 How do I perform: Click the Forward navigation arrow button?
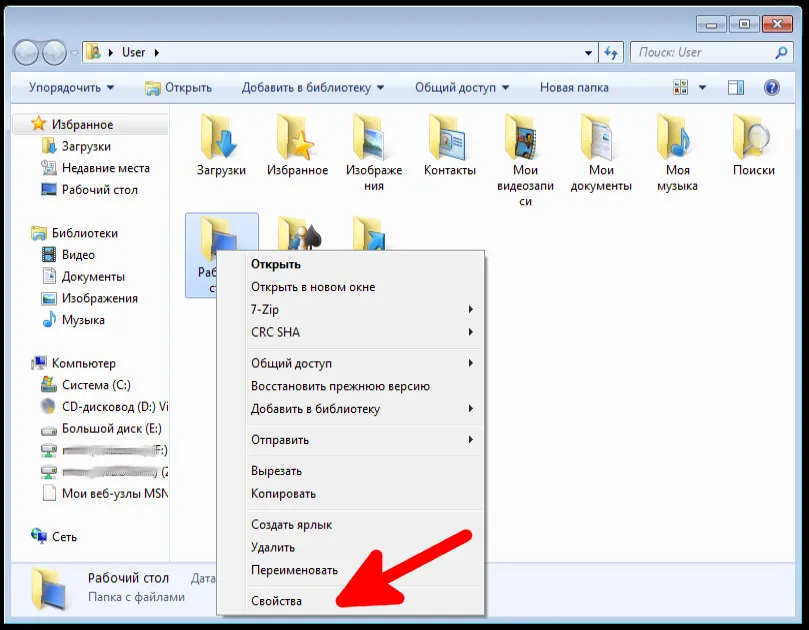pos(54,52)
